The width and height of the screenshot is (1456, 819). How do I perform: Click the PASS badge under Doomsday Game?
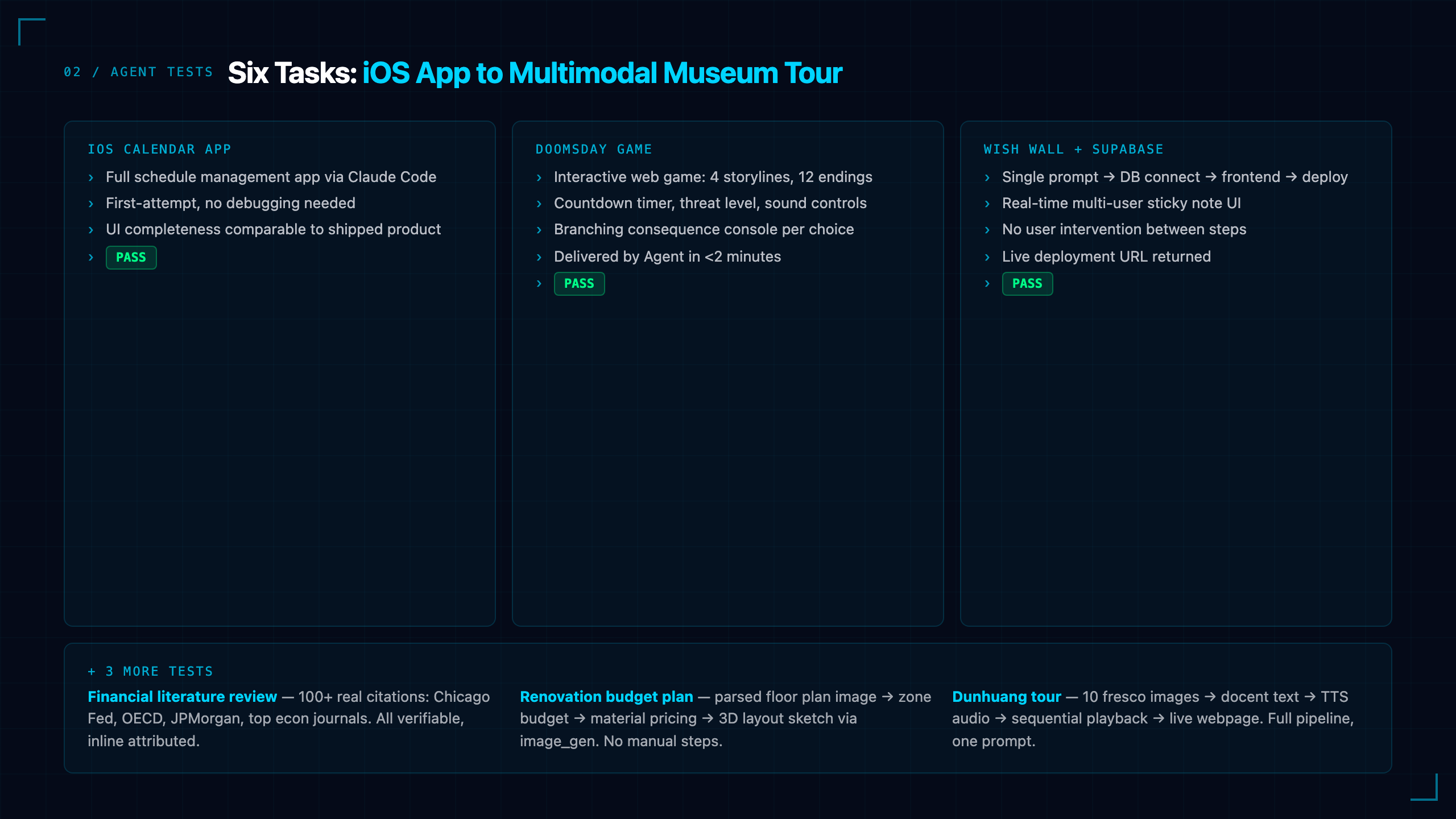click(579, 283)
